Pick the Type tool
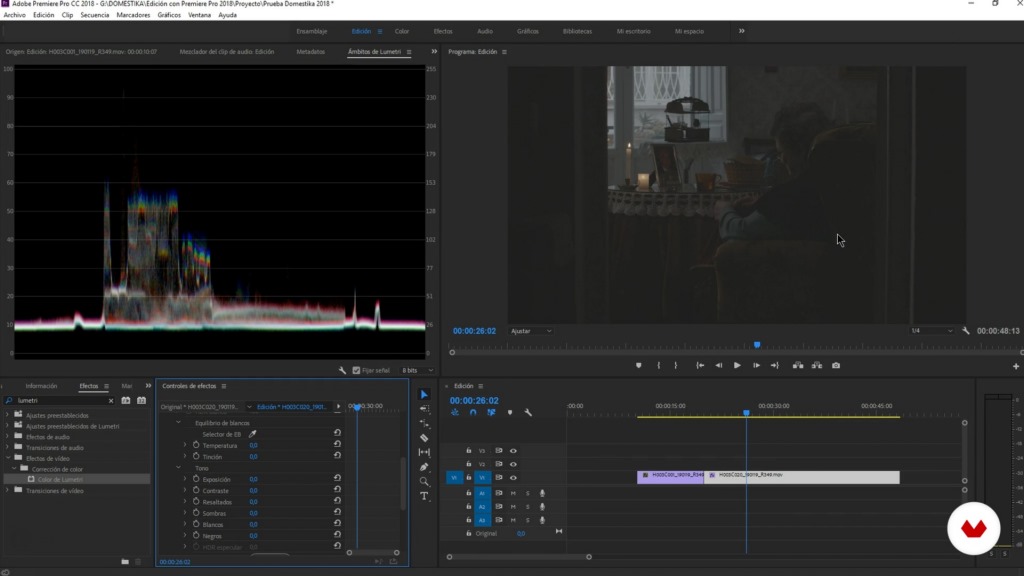 pos(424,496)
